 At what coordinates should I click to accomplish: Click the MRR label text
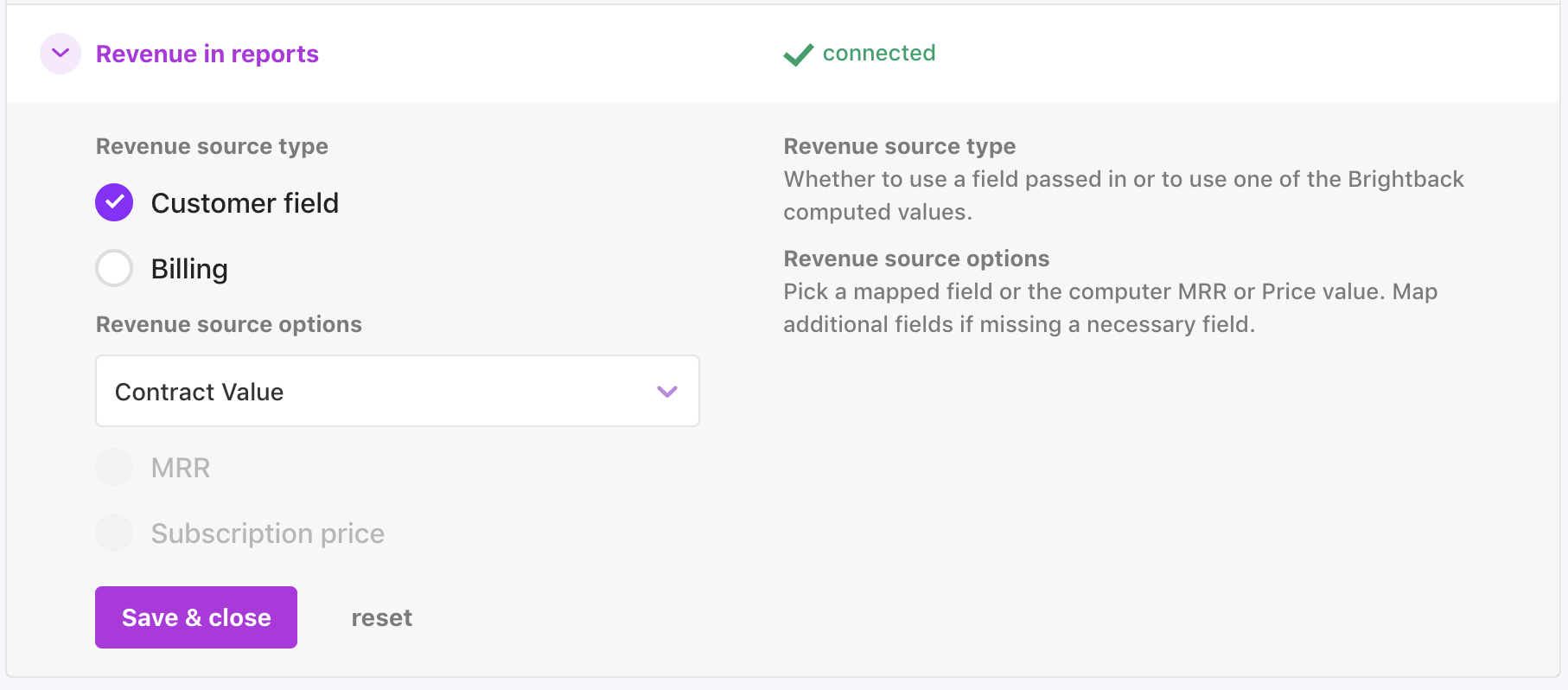tap(181, 468)
